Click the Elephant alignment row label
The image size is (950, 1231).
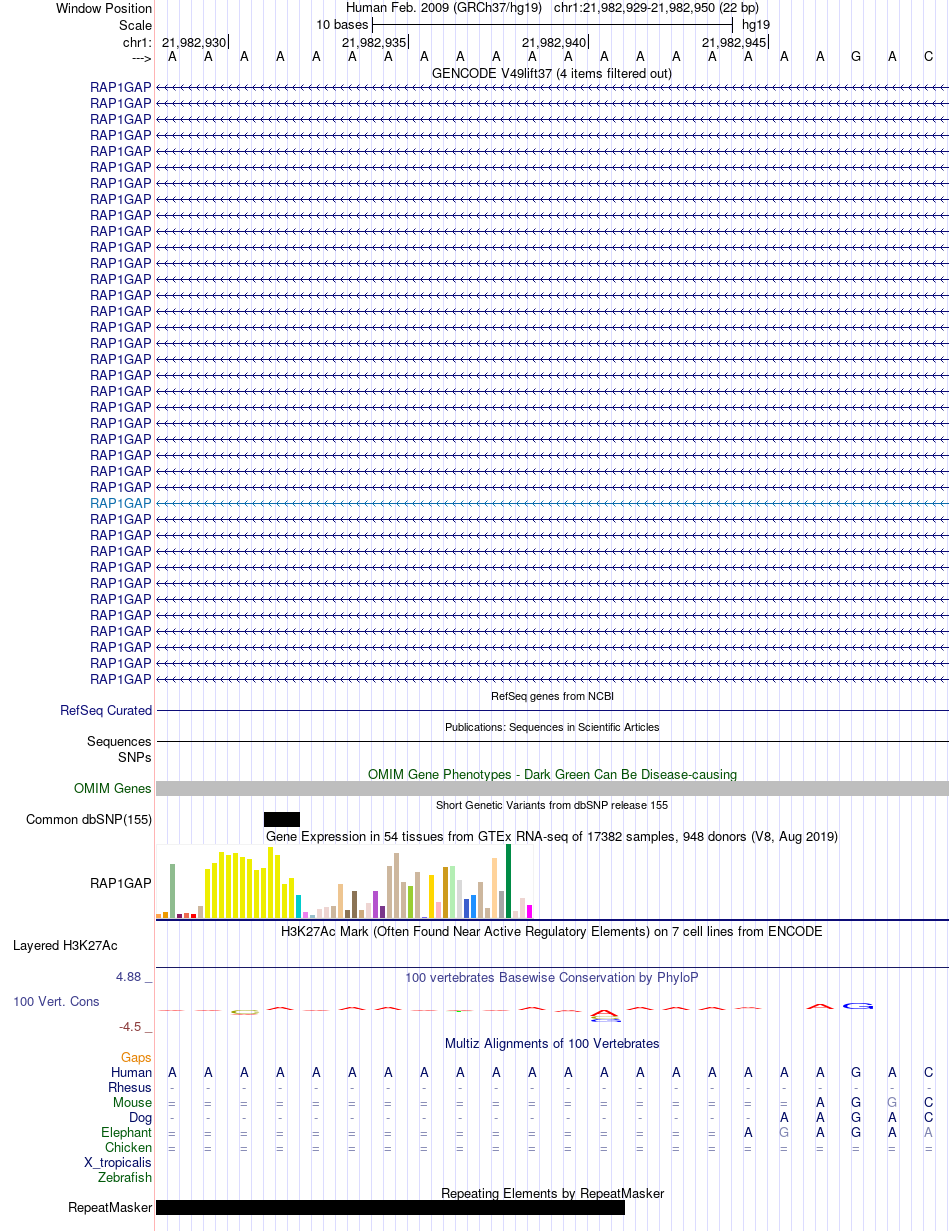click(127, 1132)
